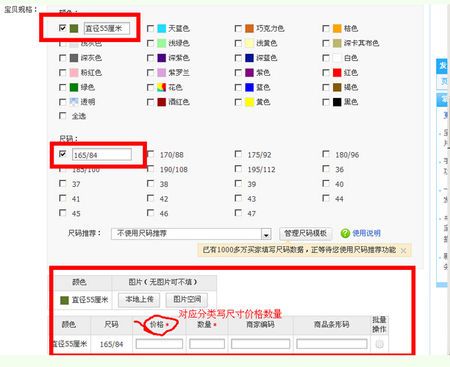This screenshot has width=450, height=367.
Task: Click the dropdown arrow of size recommendation
Action: pos(266,234)
